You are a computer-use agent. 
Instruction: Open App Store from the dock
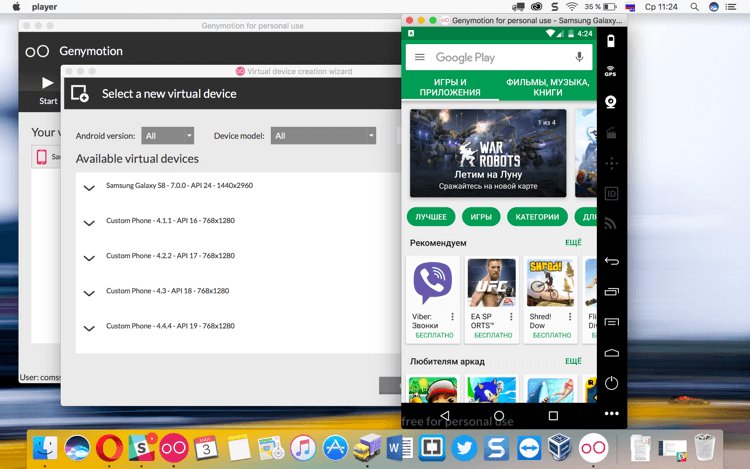point(335,448)
